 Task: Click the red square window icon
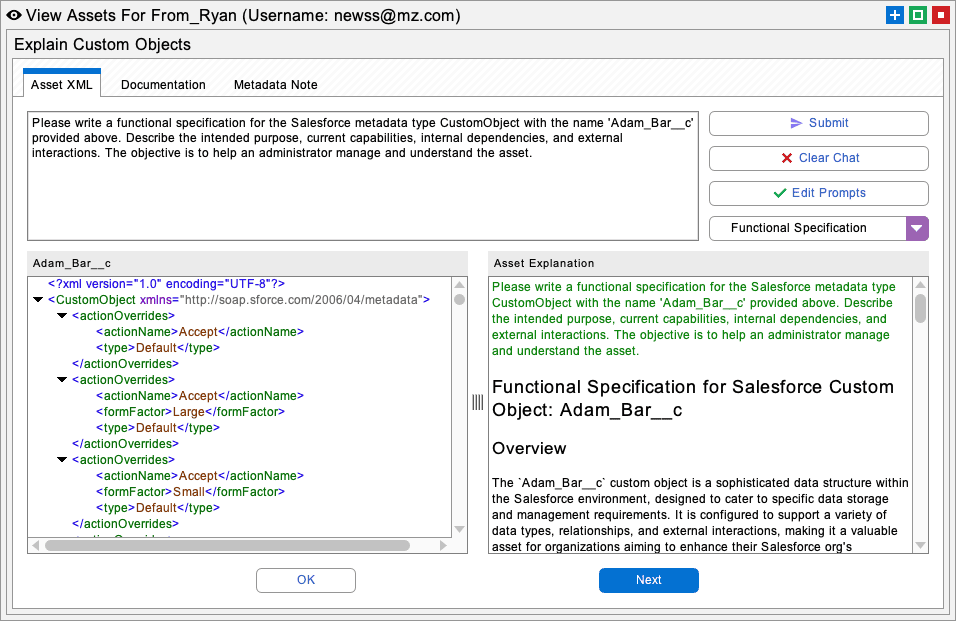point(940,15)
